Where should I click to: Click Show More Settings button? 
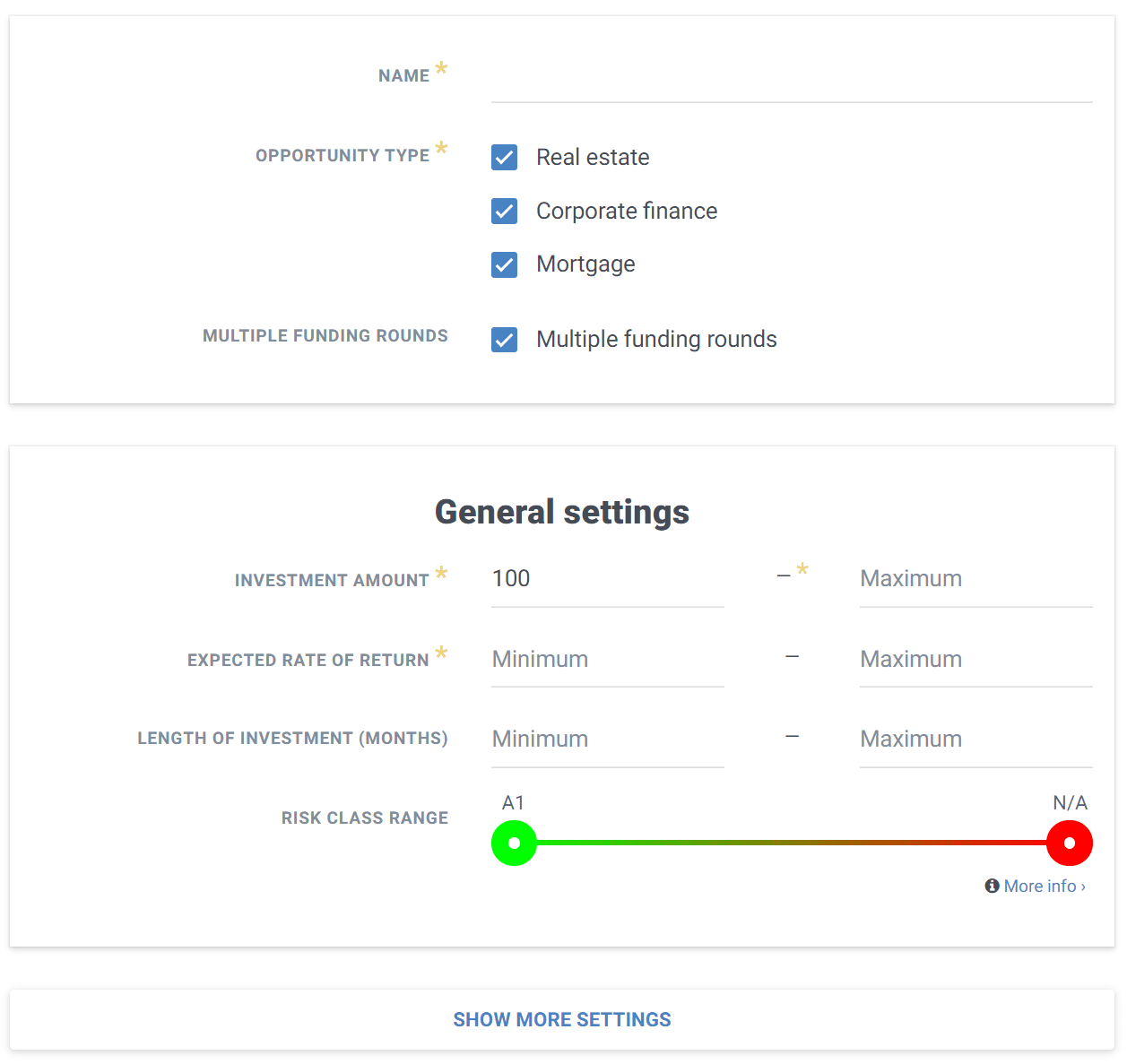[x=562, y=1020]
